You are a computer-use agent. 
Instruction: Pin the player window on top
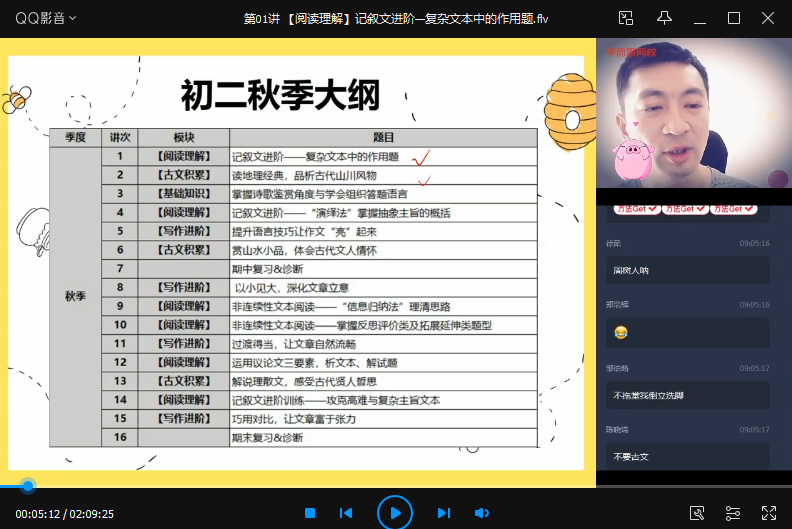[x=664, y=18]
